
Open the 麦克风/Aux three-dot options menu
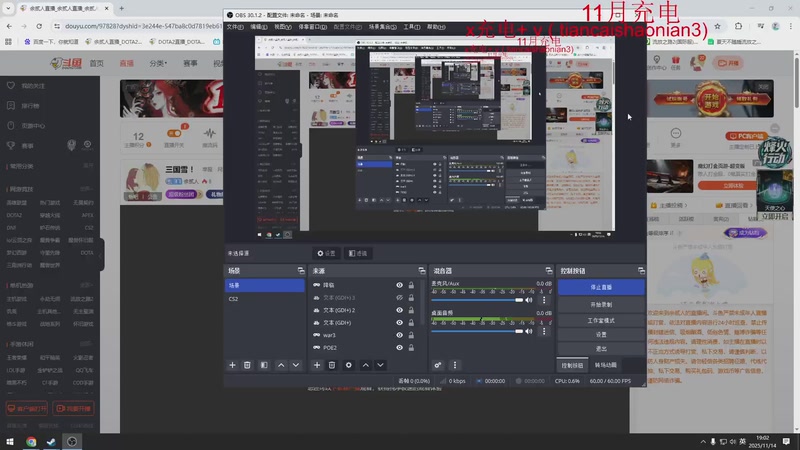point(544,300)
